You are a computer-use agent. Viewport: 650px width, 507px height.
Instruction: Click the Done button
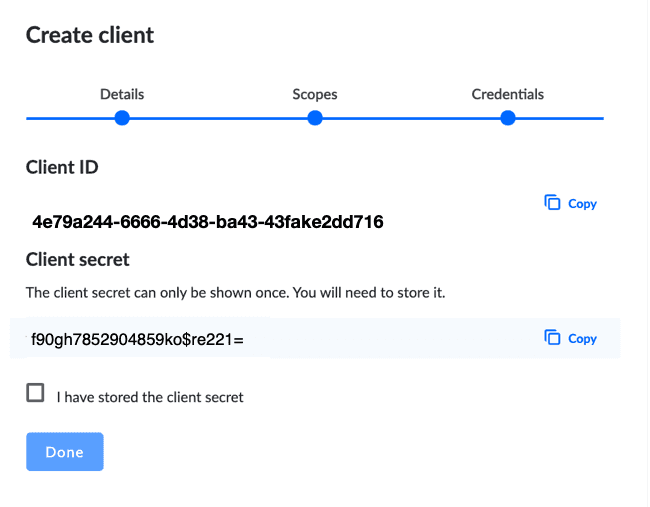[65, 451]
